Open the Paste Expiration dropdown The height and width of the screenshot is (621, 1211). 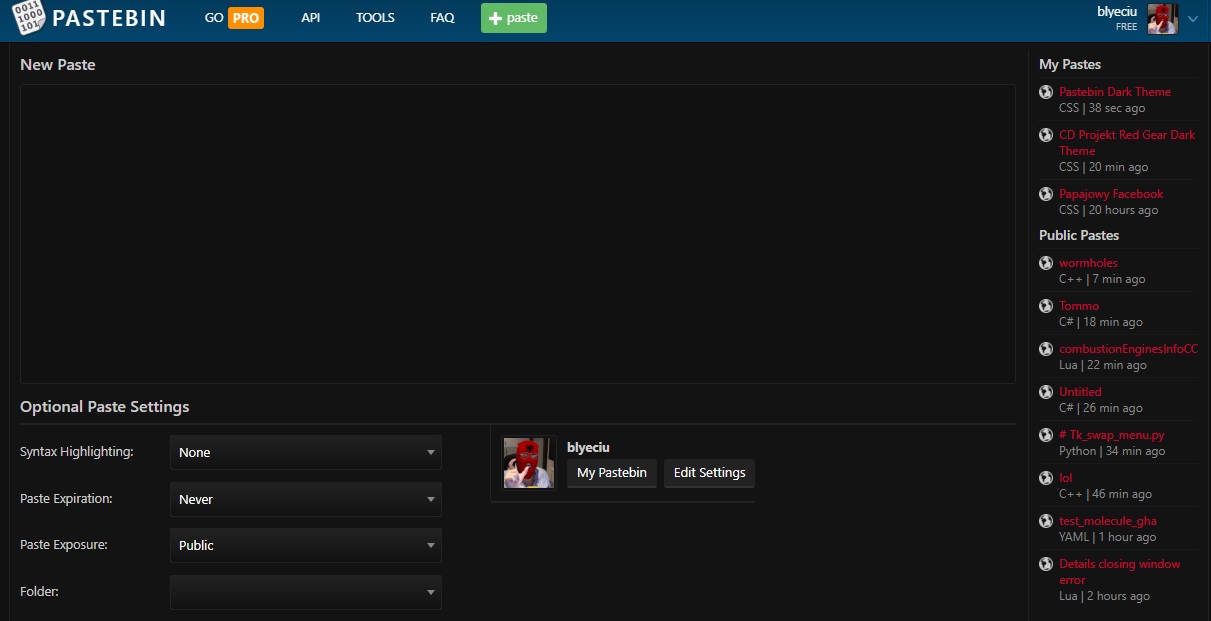click(305, 499)
